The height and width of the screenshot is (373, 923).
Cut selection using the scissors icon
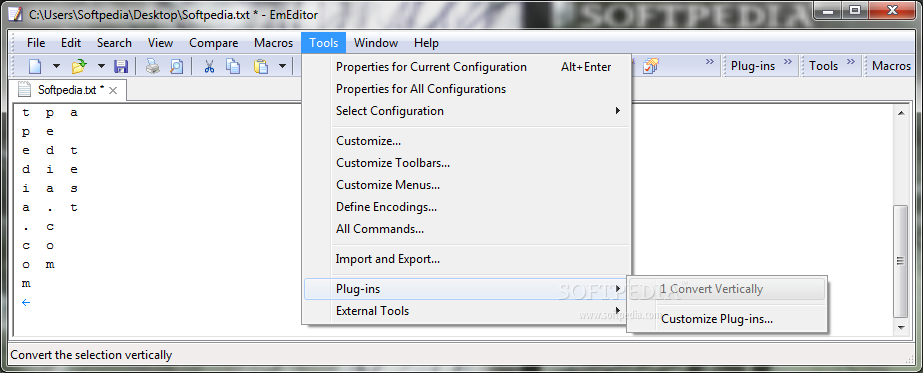click(209, 66)
